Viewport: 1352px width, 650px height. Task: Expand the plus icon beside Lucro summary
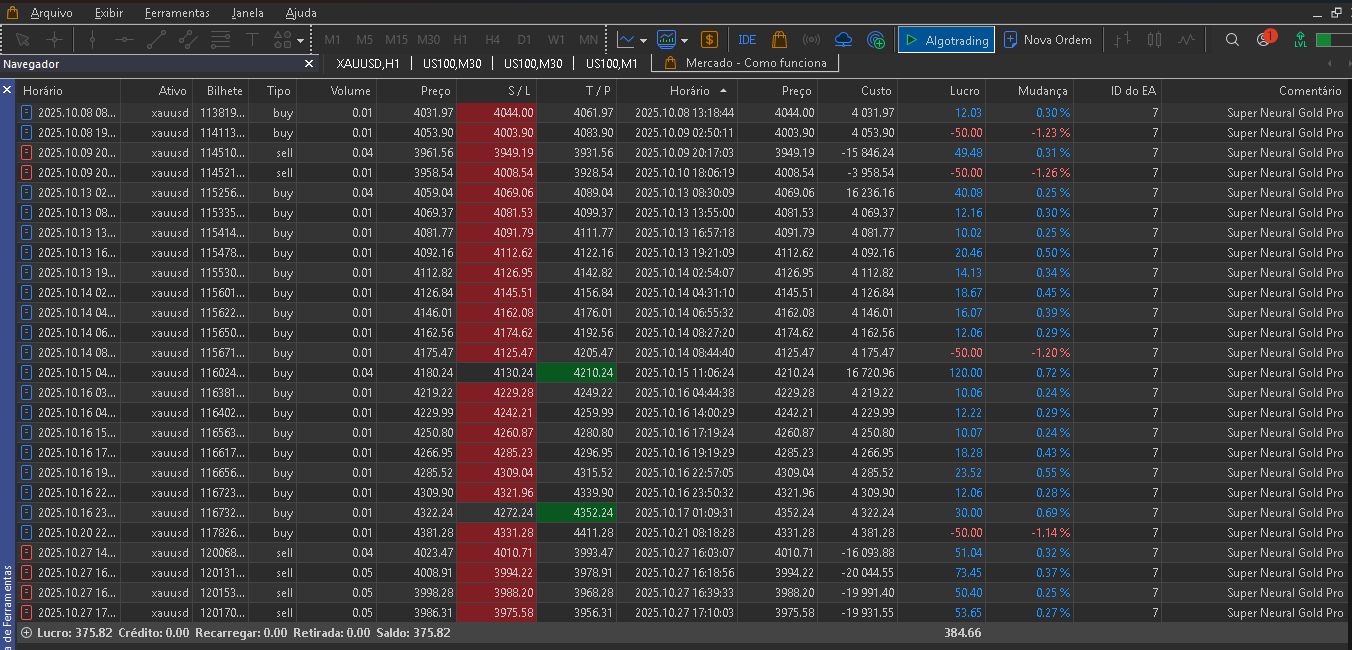tap(26, 633)
